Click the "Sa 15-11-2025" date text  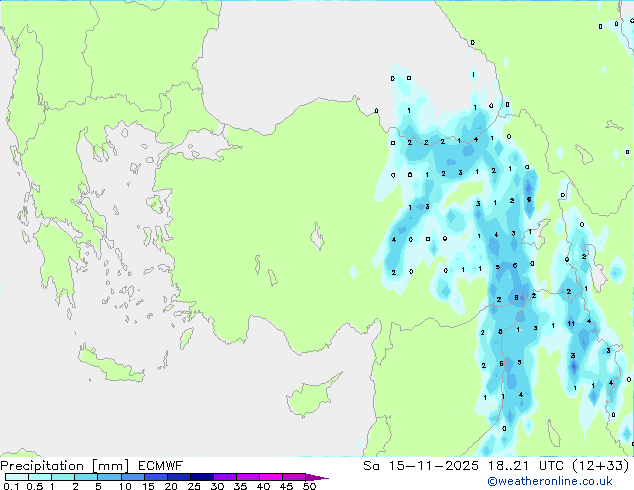coord(421,466)
